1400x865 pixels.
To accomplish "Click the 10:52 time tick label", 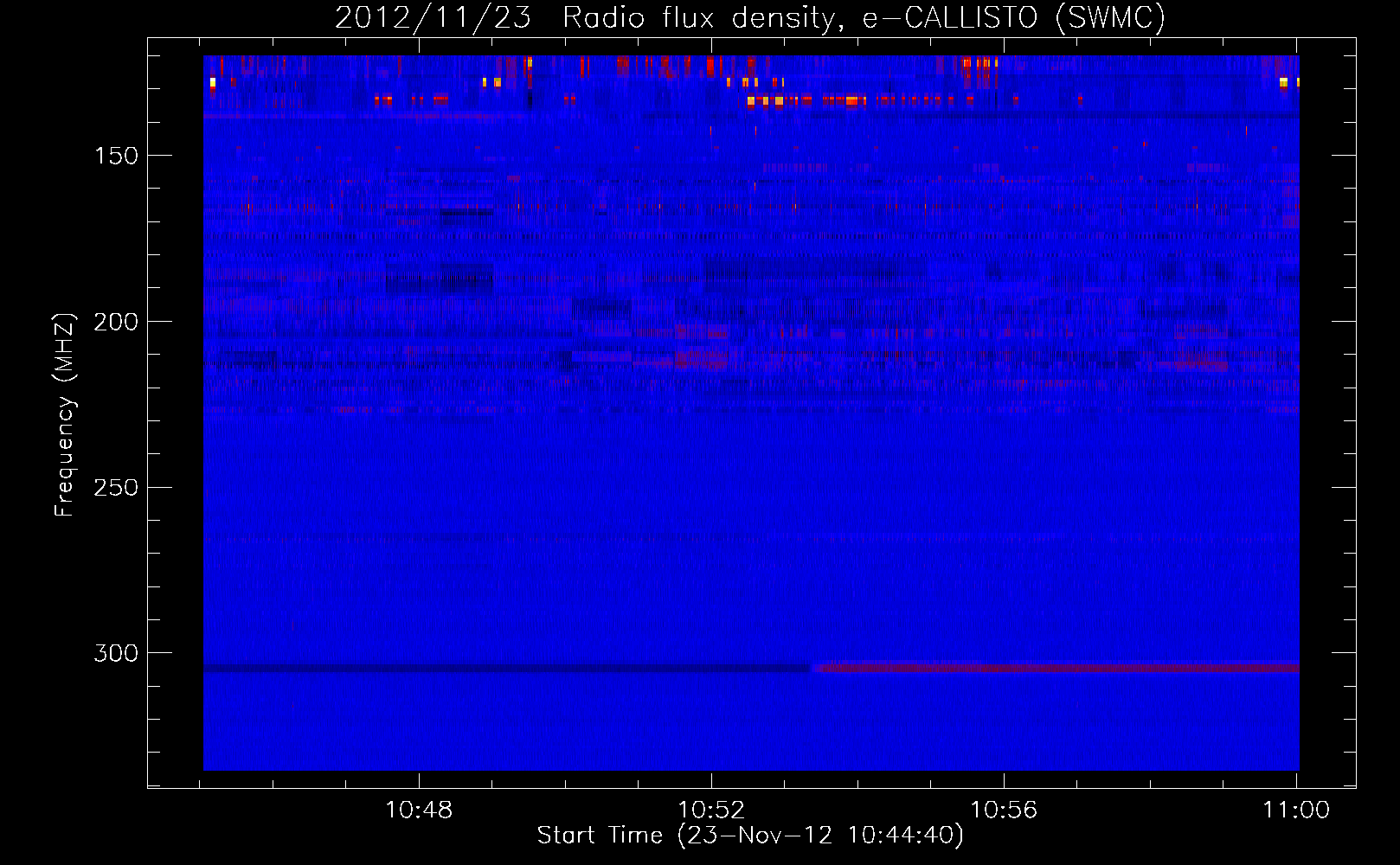I will click(x=711, y=811).
